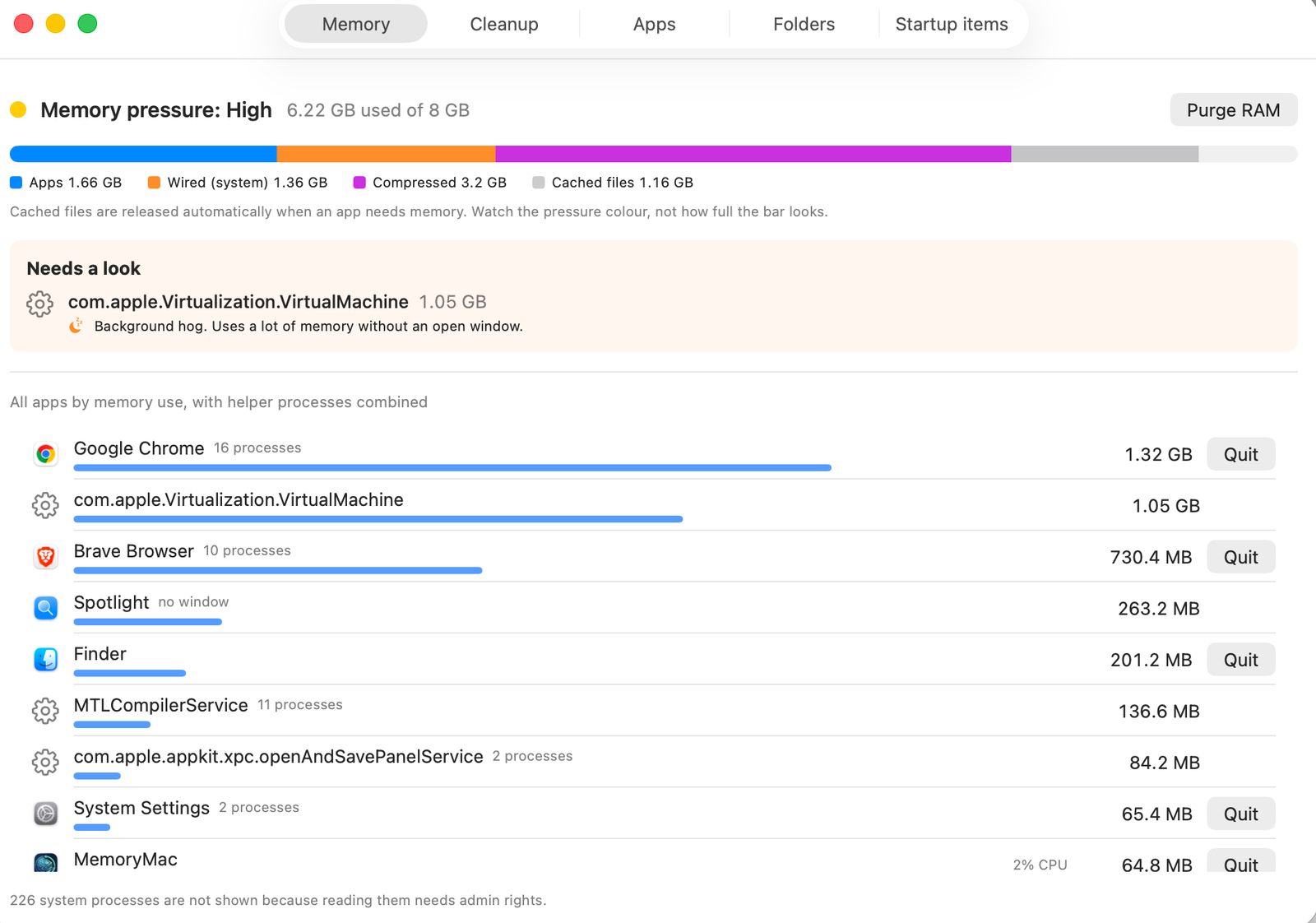Image resolution: width=1316 pixels, height=923 pixels.
Task: Click the "1.32 GB" value for Chrome
Action: click(1158, 455)
